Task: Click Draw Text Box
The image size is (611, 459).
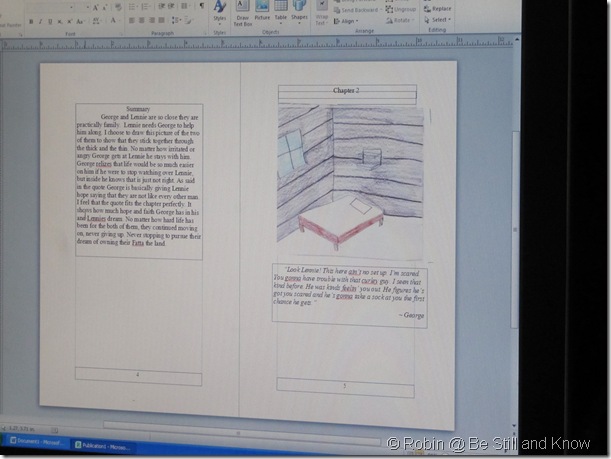Action: 242,12
